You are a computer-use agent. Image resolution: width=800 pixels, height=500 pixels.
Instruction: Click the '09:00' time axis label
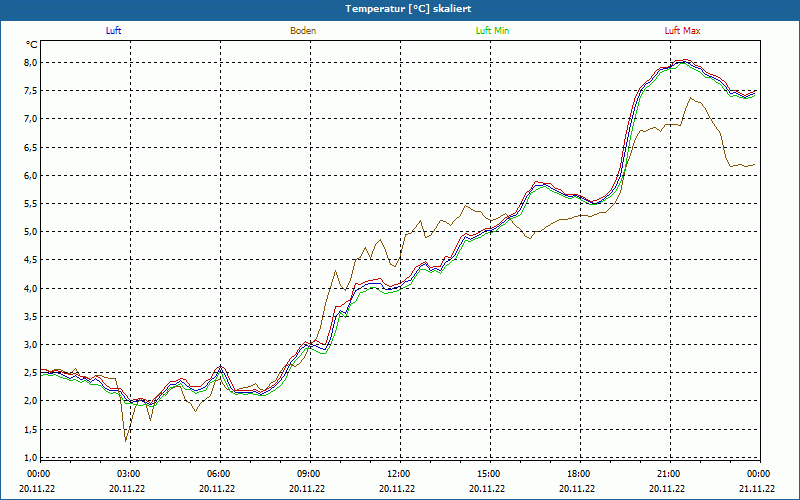308,474
